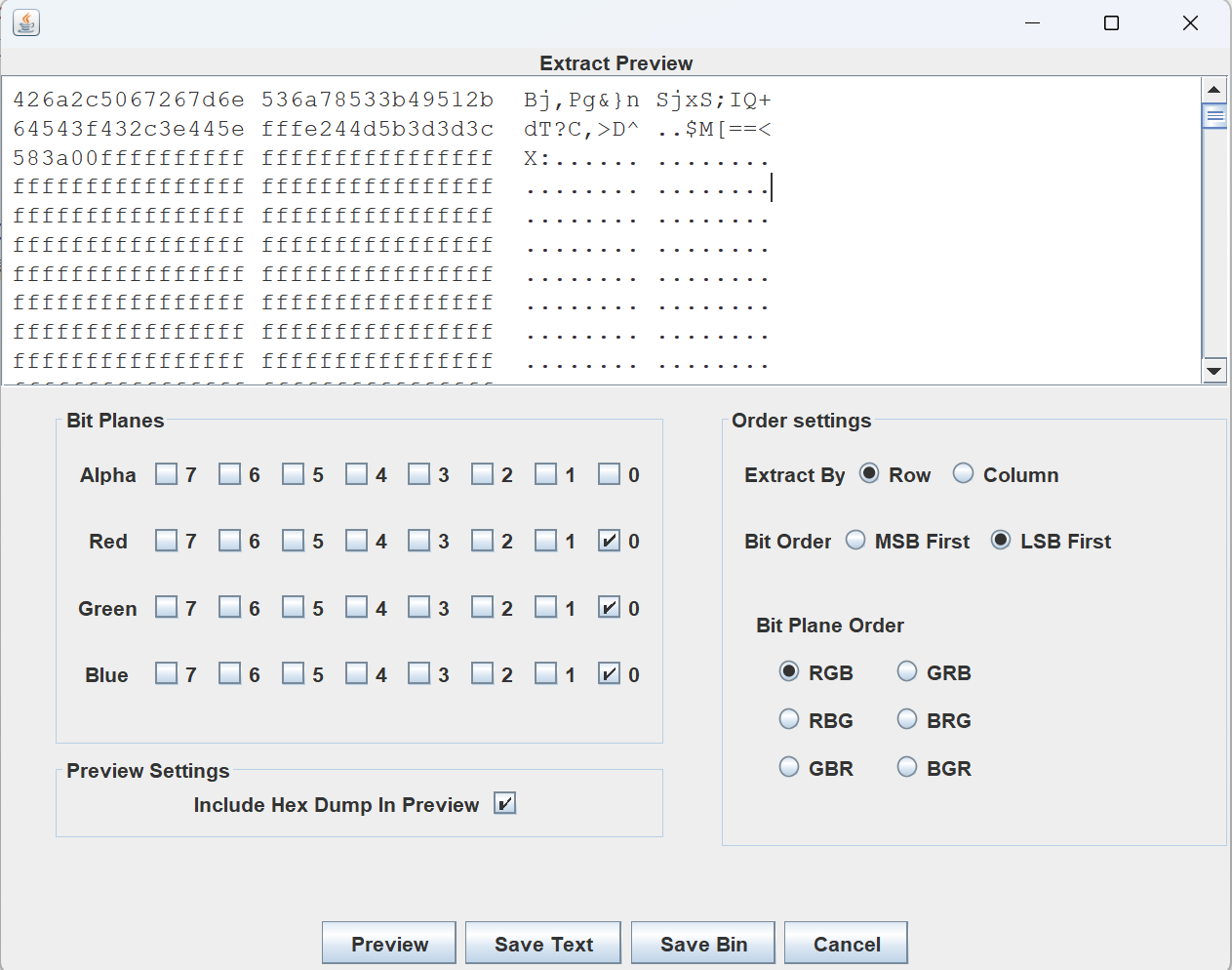Choose MSB First bit order
Viewport: 1232px width, 970px height.
point(855,541)
